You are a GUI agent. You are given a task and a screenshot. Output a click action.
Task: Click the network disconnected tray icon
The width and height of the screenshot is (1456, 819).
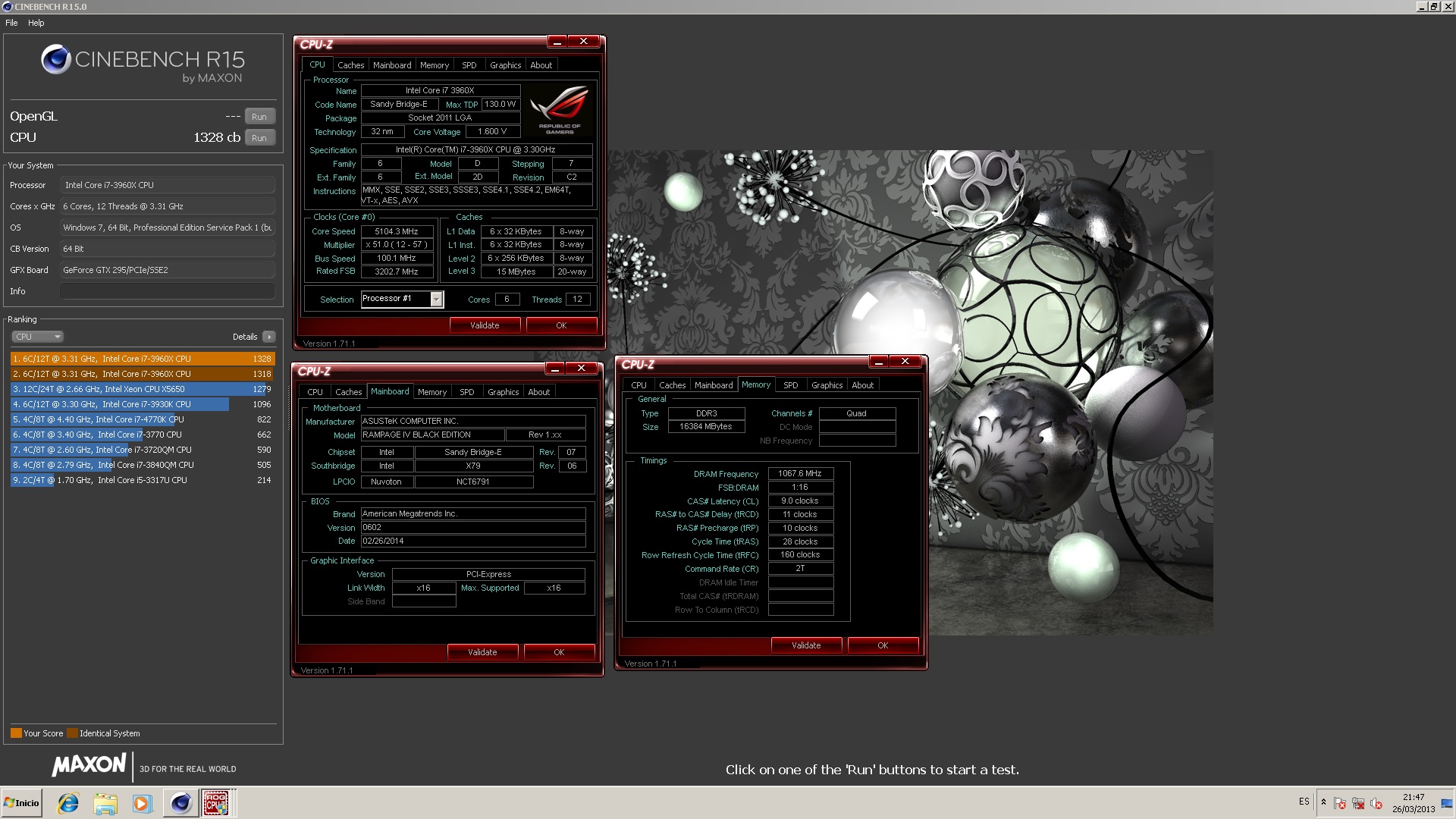pos(1358,804)
